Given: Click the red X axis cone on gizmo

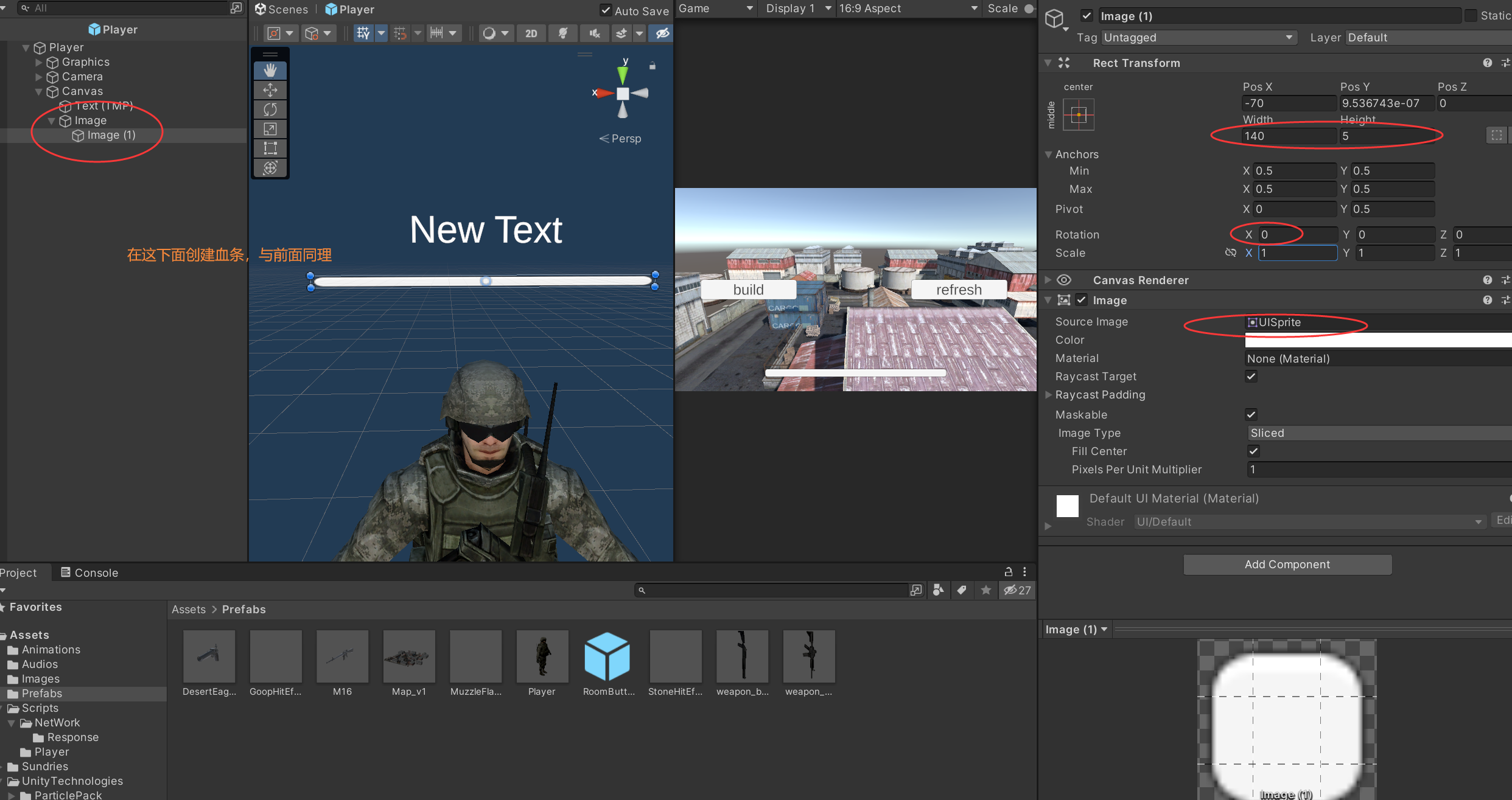Looking at the screenshot, I should click(x=605, y=93).
